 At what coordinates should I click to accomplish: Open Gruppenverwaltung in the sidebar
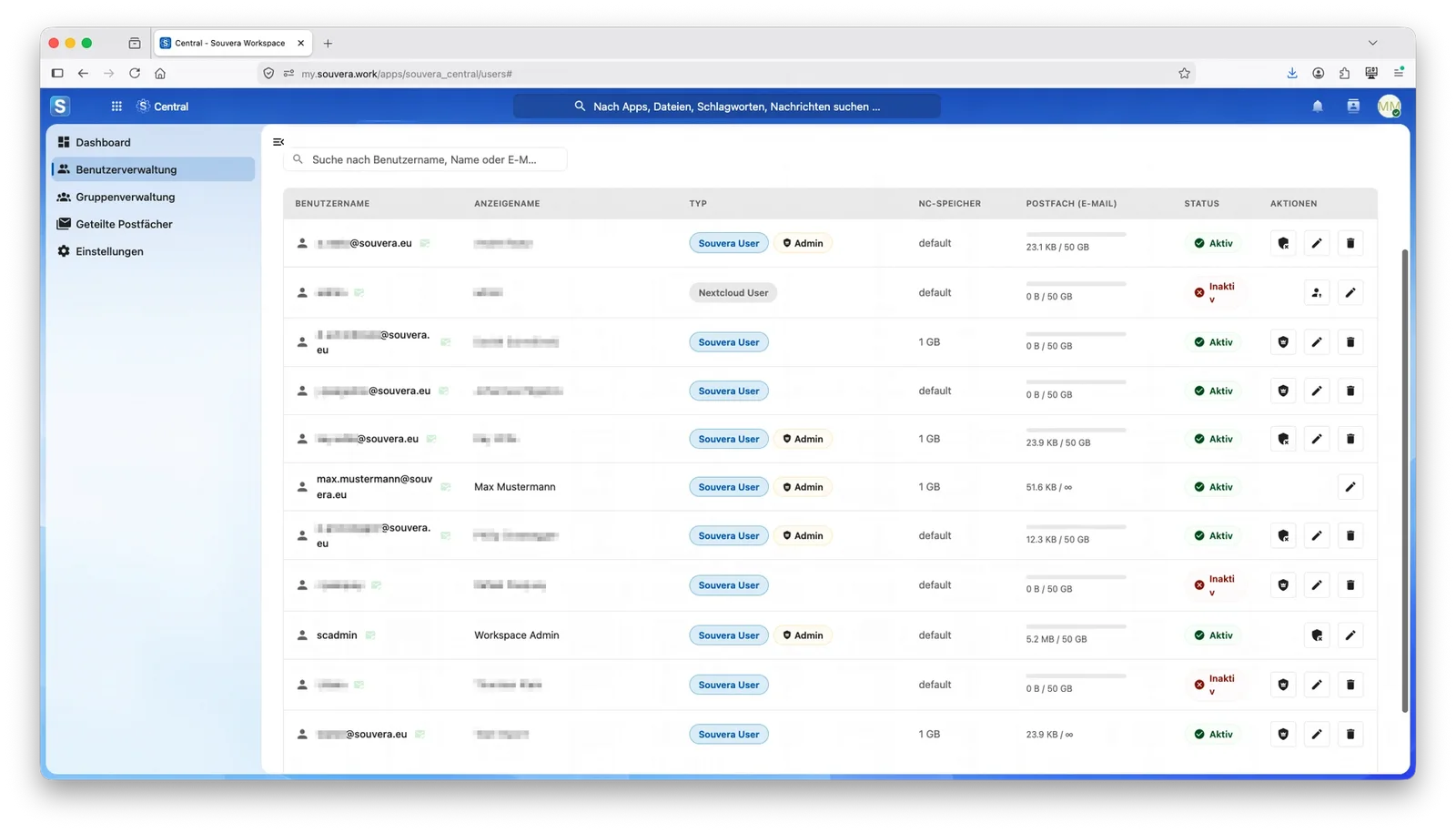[153, 197]
